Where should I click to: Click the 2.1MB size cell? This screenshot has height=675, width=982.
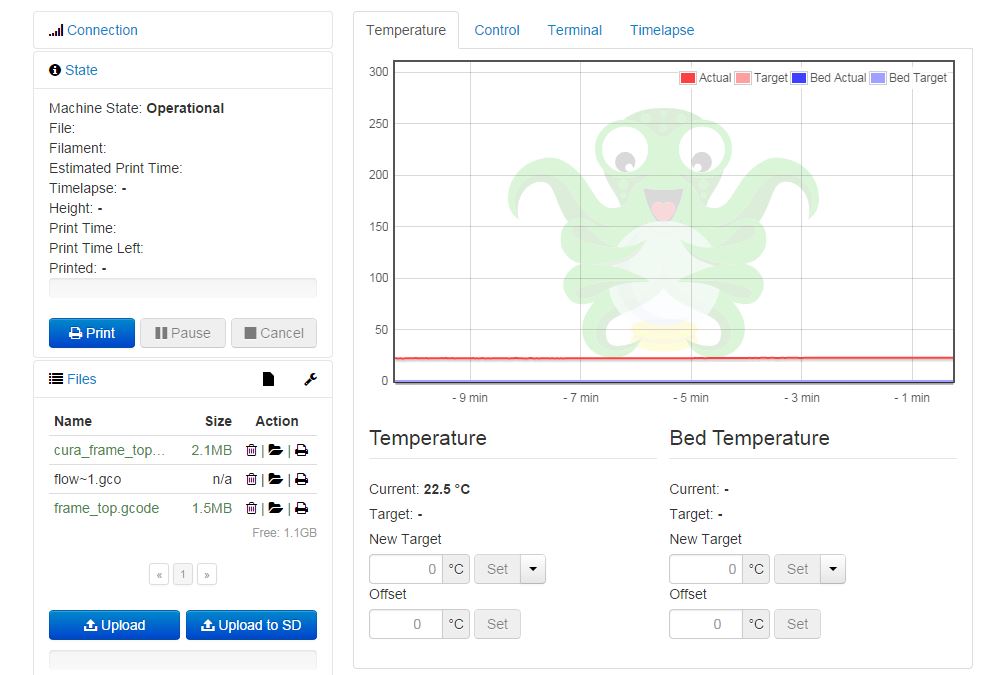click(212, 450)
